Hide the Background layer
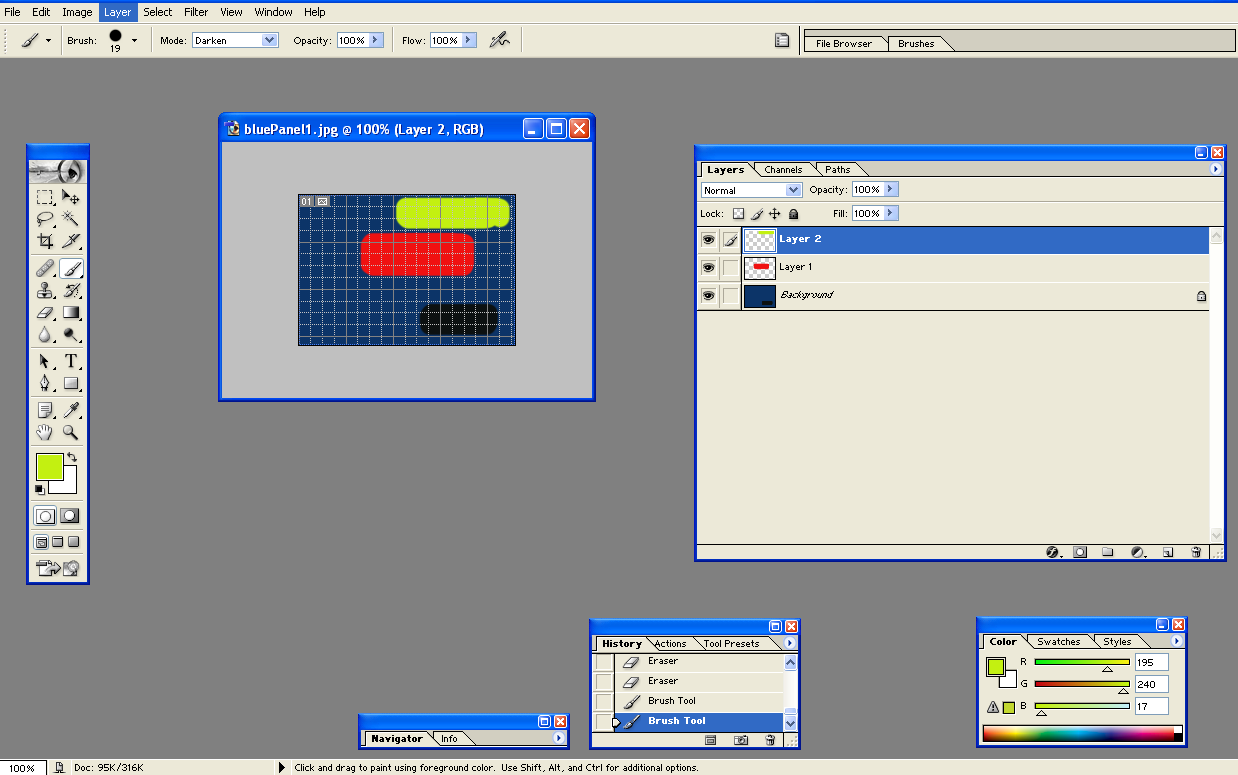The width and height of the screenshot is (1238, 775). point(708,295)
